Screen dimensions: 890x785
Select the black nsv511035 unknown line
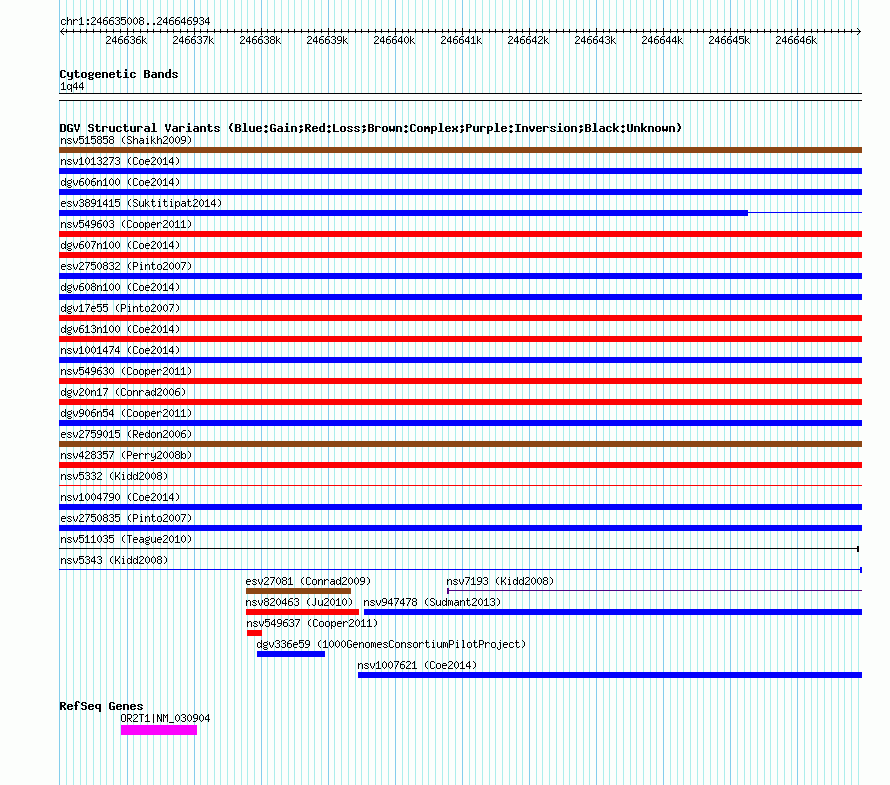pos(459,549)
